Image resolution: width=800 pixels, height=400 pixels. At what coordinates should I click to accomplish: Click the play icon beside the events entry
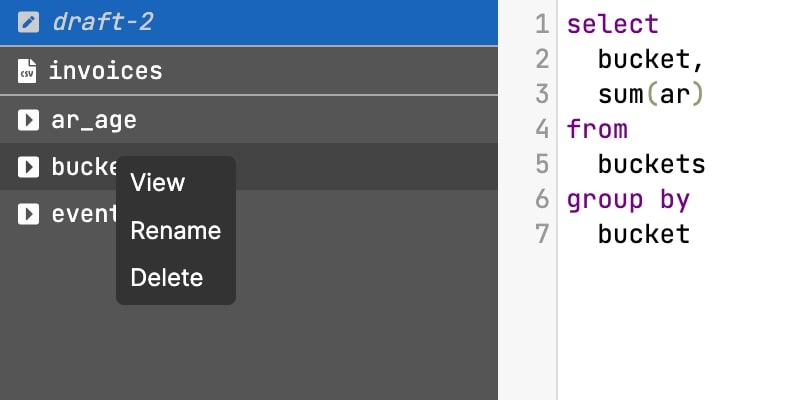tap(28, 214)
